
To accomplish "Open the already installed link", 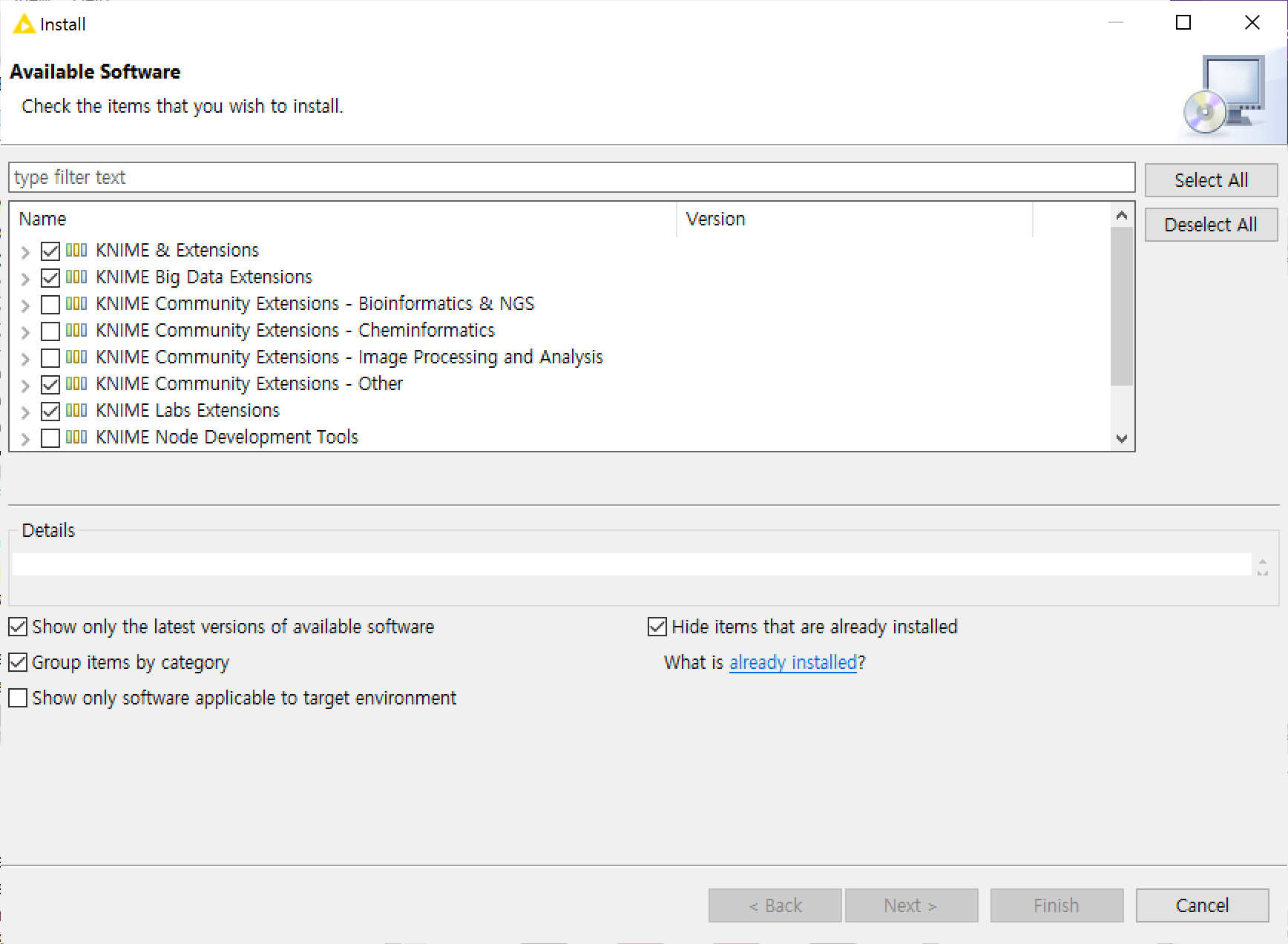I will (793, 662).
